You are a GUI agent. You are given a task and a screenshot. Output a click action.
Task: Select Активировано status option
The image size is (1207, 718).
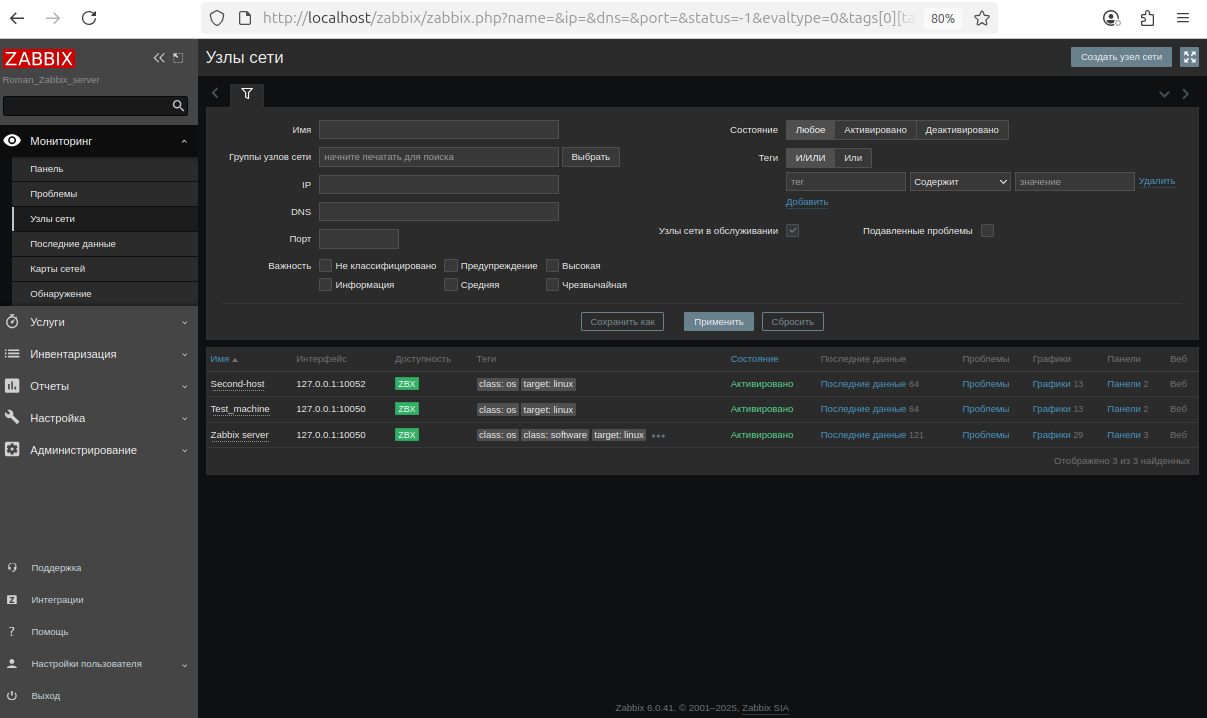(875, 130)
